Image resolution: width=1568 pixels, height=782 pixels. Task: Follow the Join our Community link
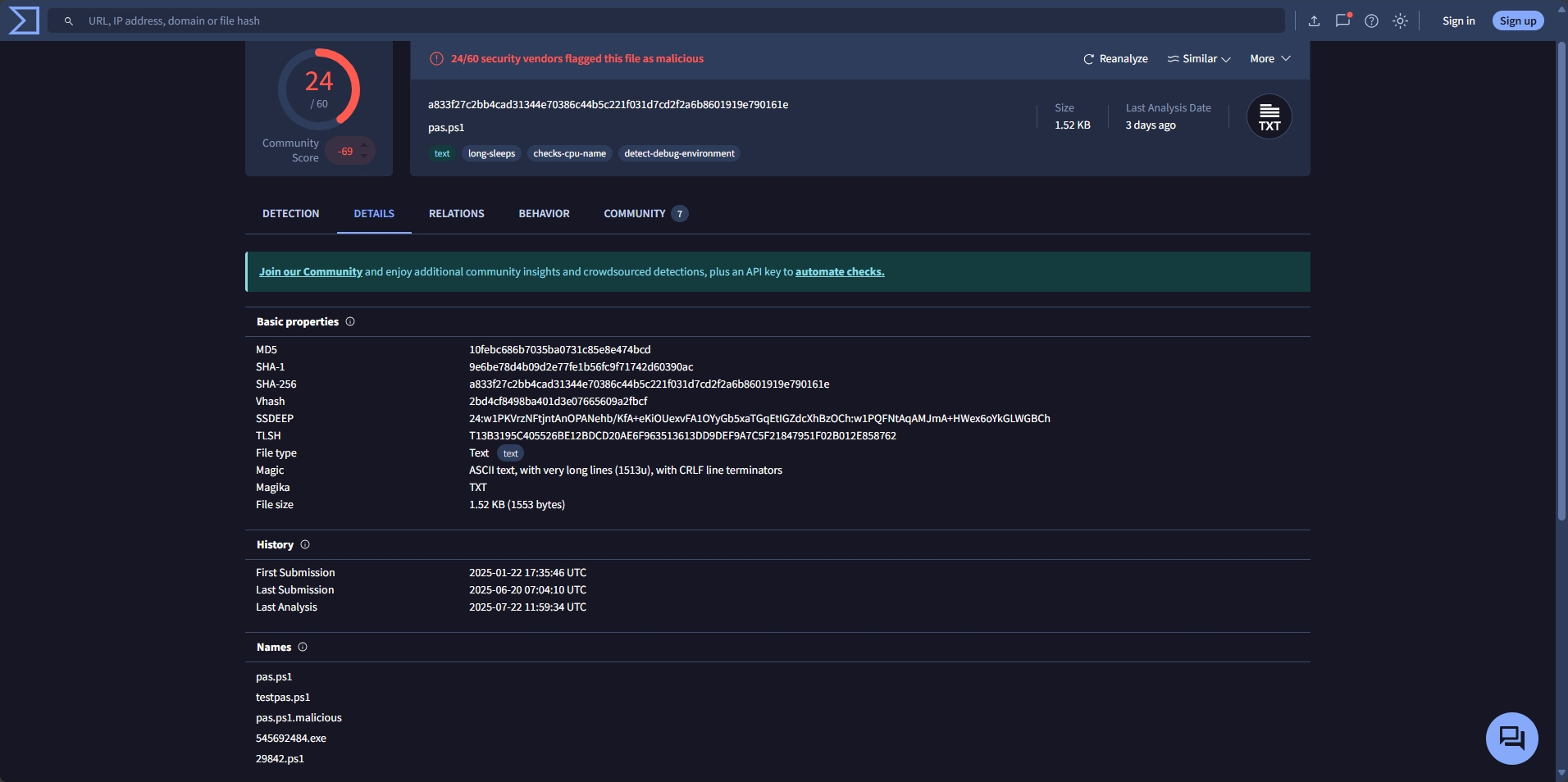click(x=311, y=272)
